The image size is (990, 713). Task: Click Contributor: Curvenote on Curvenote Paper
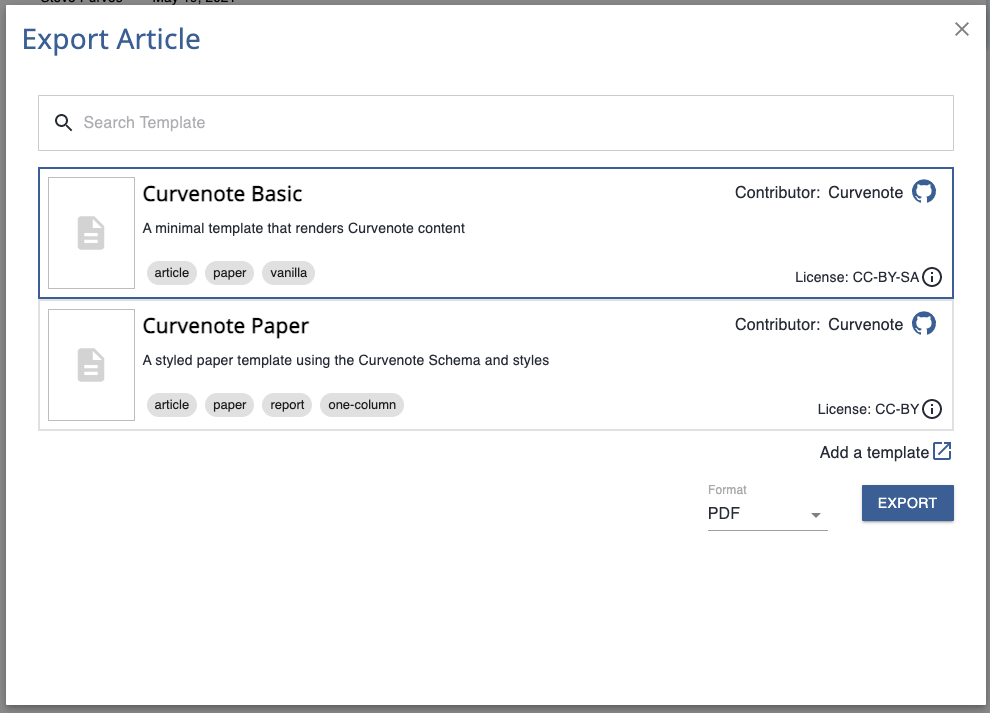point(819,325)
